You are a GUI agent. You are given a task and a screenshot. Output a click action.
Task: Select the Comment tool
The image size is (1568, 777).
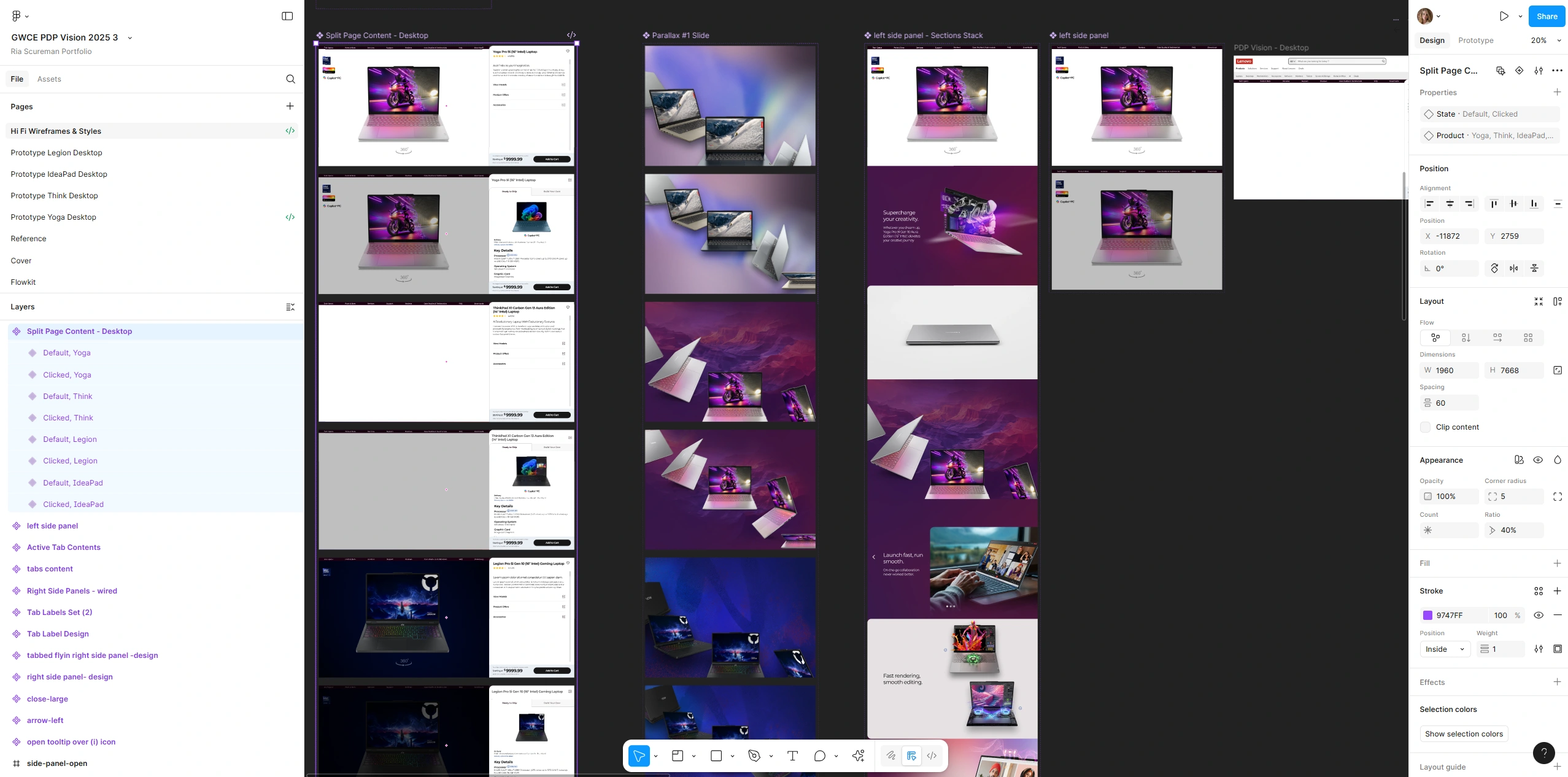pyautogui.click(x=819, y=756)
